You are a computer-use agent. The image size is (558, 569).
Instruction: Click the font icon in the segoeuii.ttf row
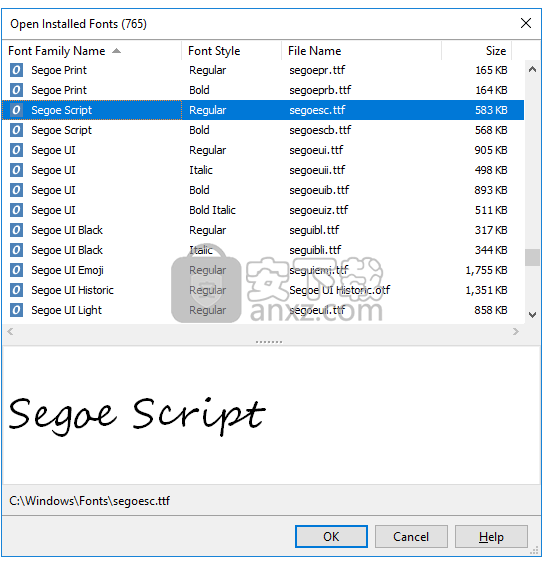16,170
